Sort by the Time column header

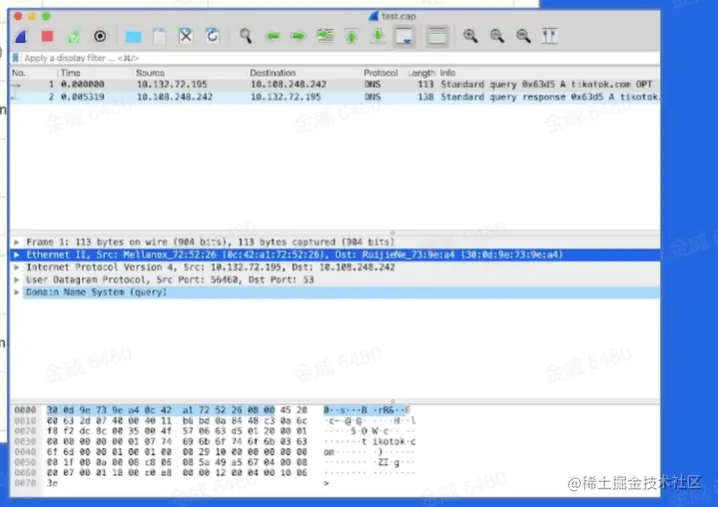point(71,73)
